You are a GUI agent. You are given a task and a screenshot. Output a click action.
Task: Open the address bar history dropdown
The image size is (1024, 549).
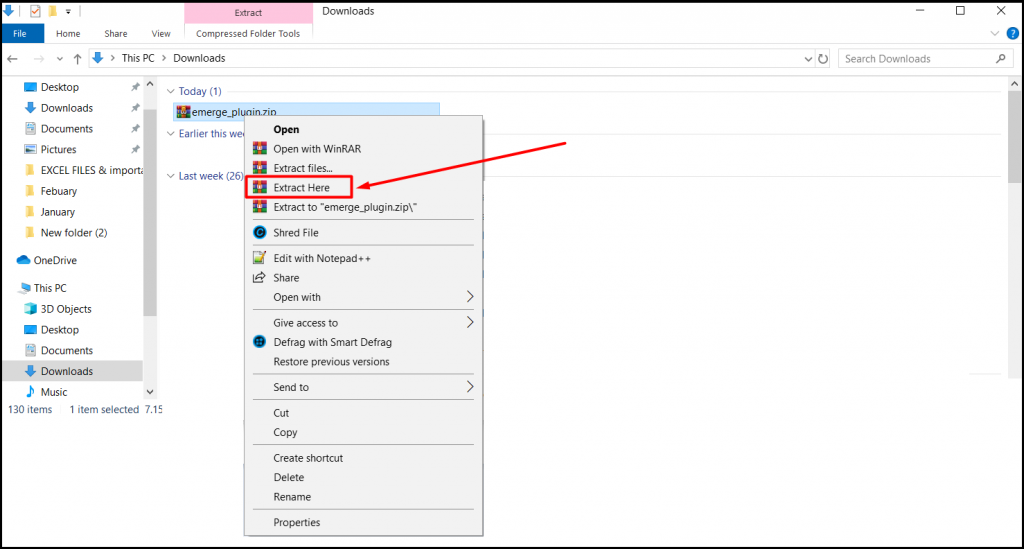tap(808, 59)
